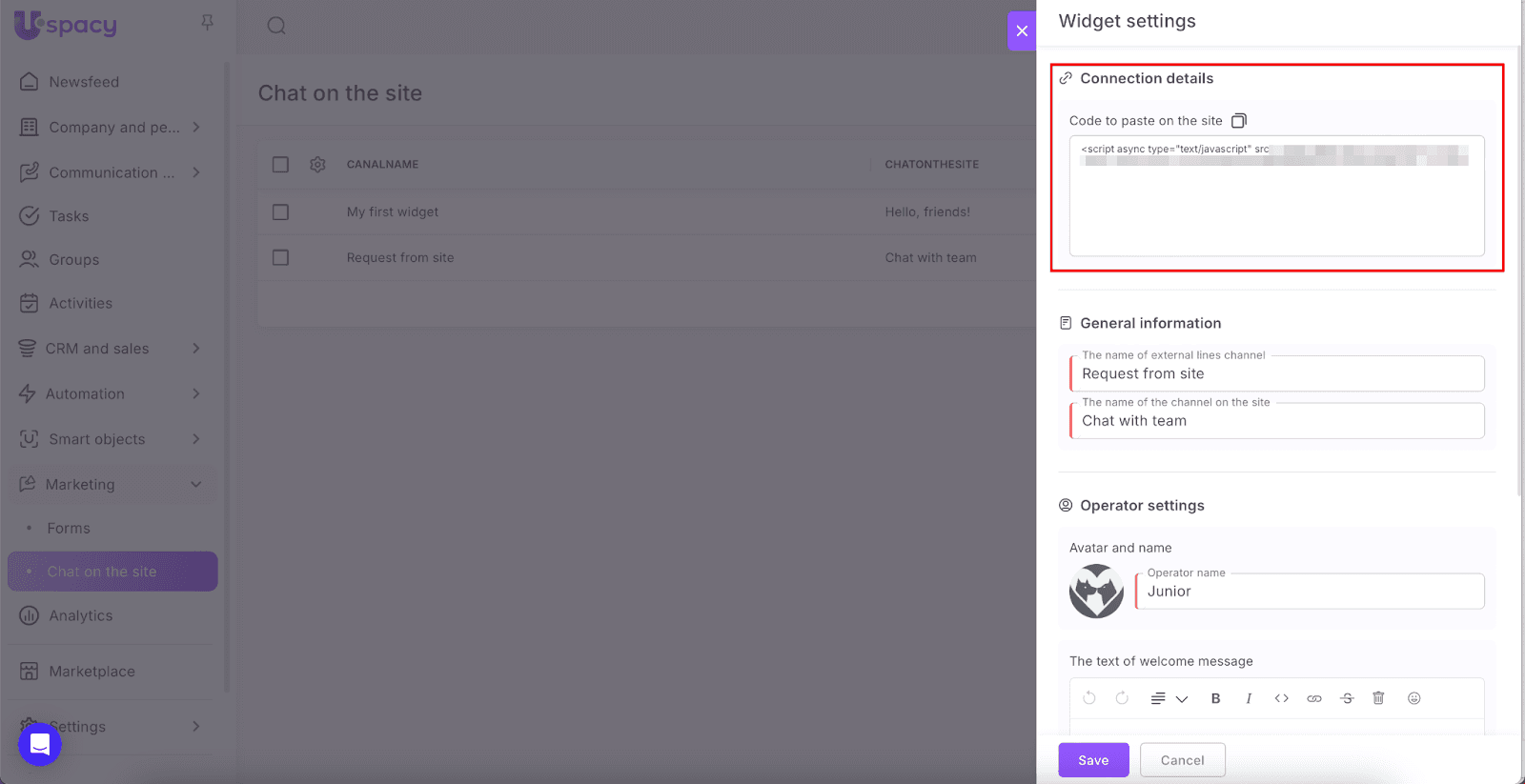The width and height of the screenshot is (1525, 784).
Task: Click the site code text area
Action: coord(1277,196)
